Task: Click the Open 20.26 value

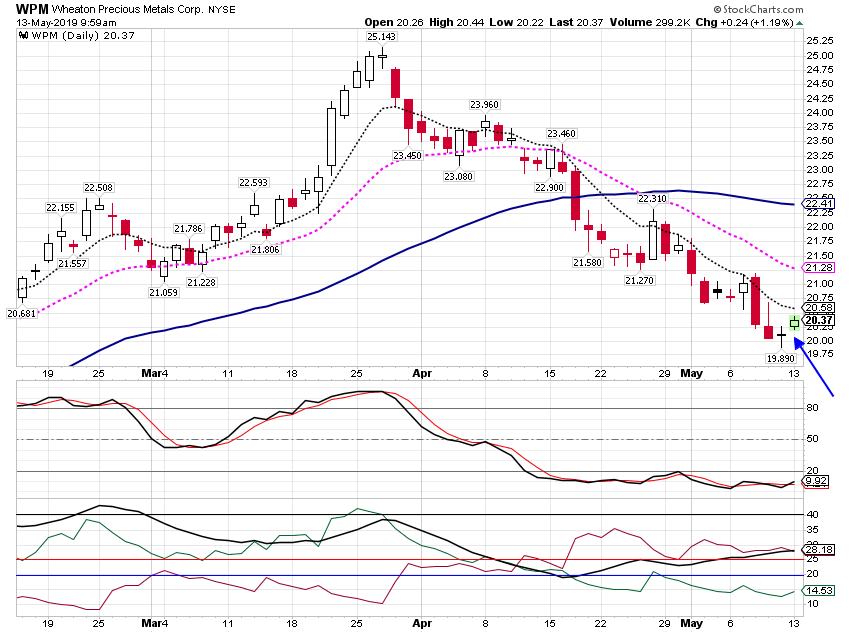Action: (x=394, y=22)
